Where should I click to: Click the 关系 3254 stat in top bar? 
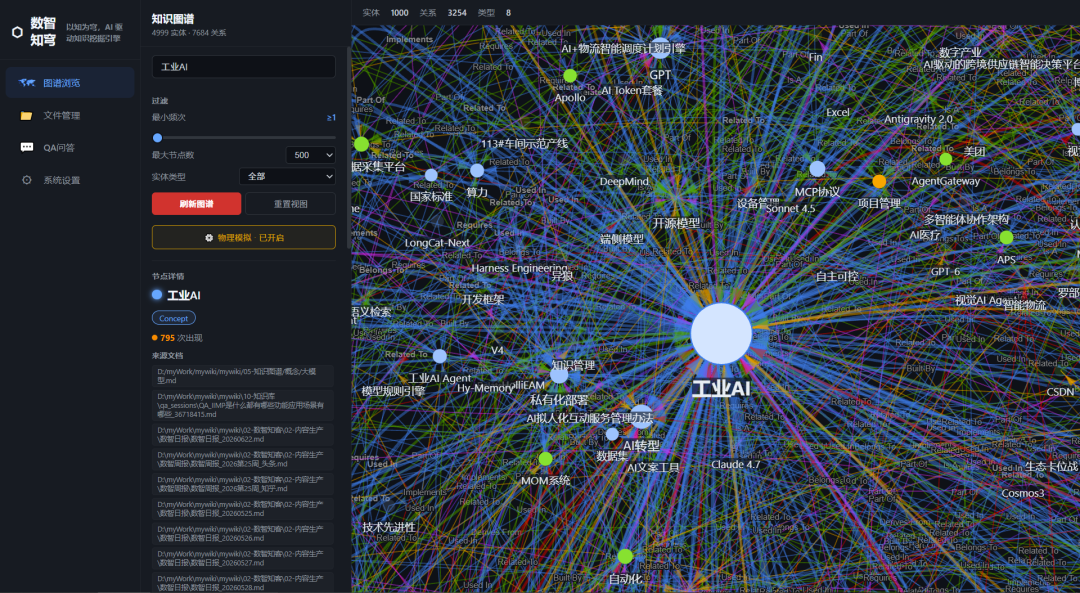[x=443, y=12]
